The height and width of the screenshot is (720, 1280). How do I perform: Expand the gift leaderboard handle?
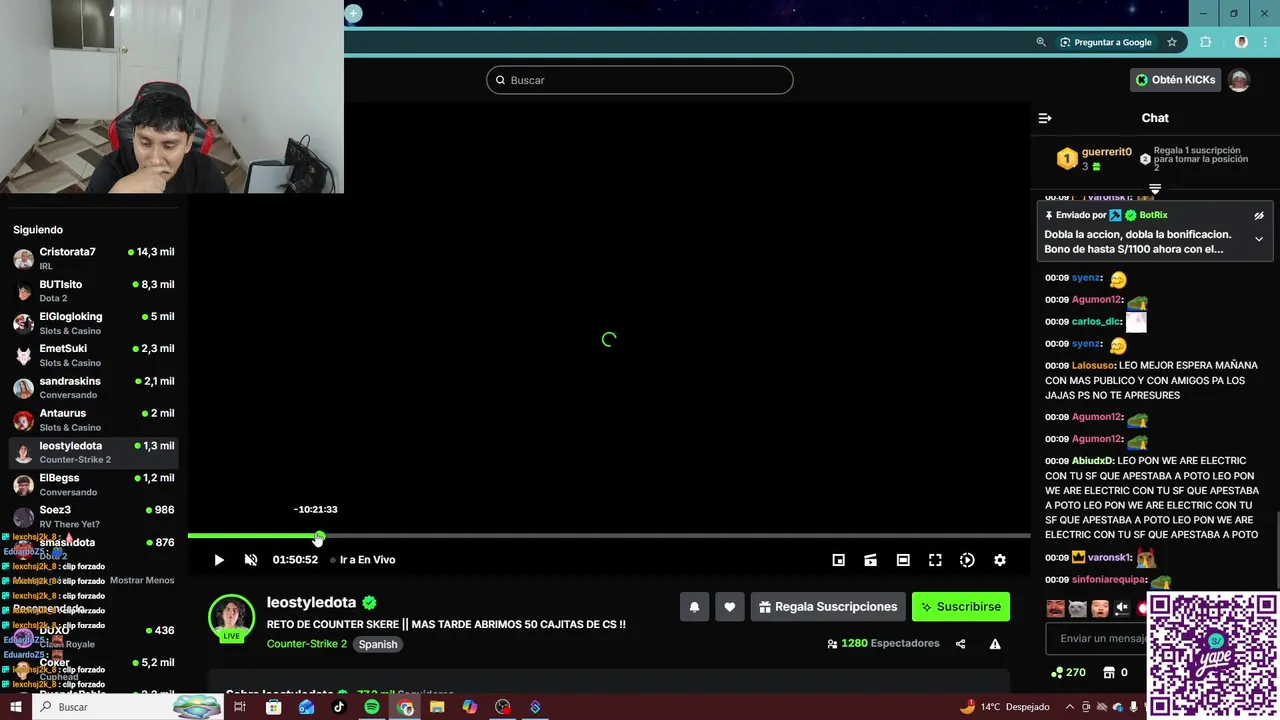click(x=1155, y=188)
